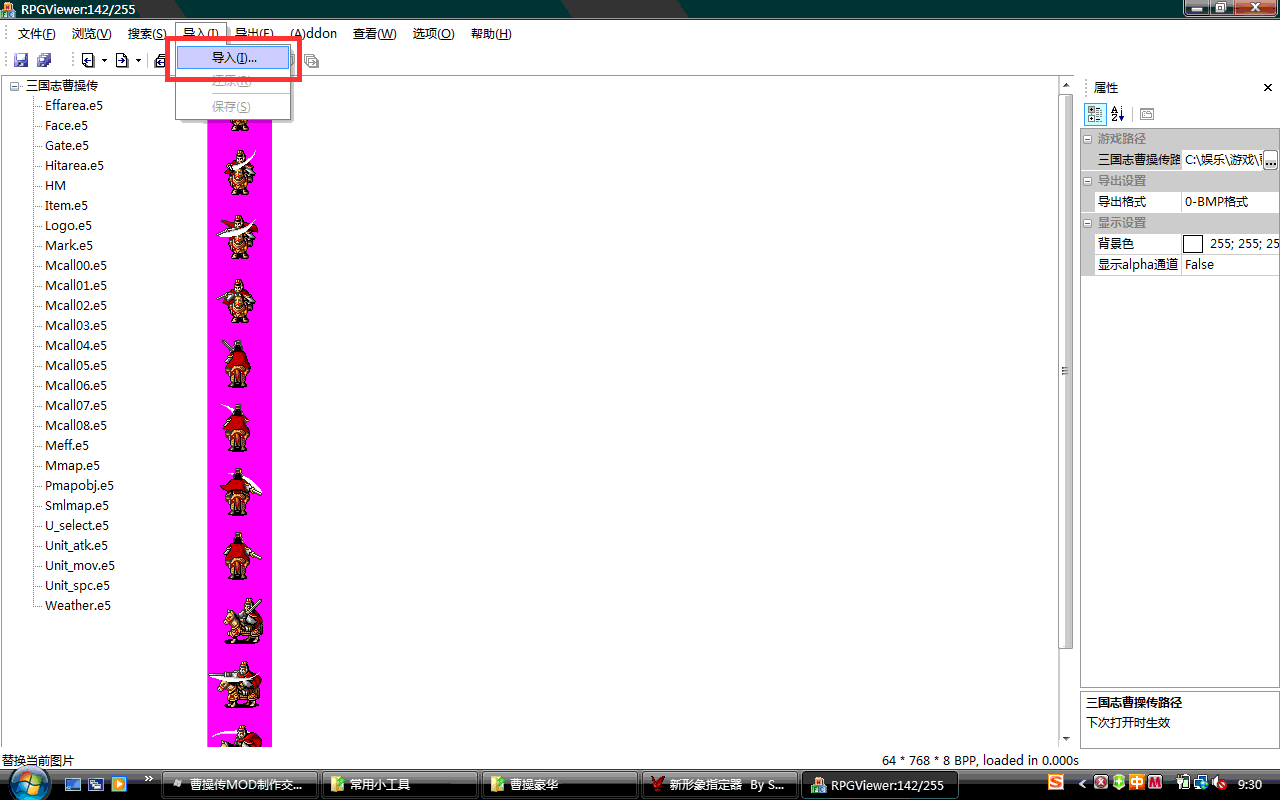Select Weather.e5 in the tree

click(x=78, y=605)
